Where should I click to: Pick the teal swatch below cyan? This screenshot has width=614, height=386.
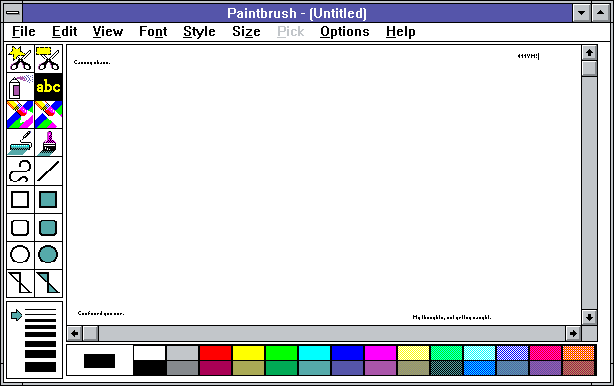pyautogui.click(x=314, y=368)
